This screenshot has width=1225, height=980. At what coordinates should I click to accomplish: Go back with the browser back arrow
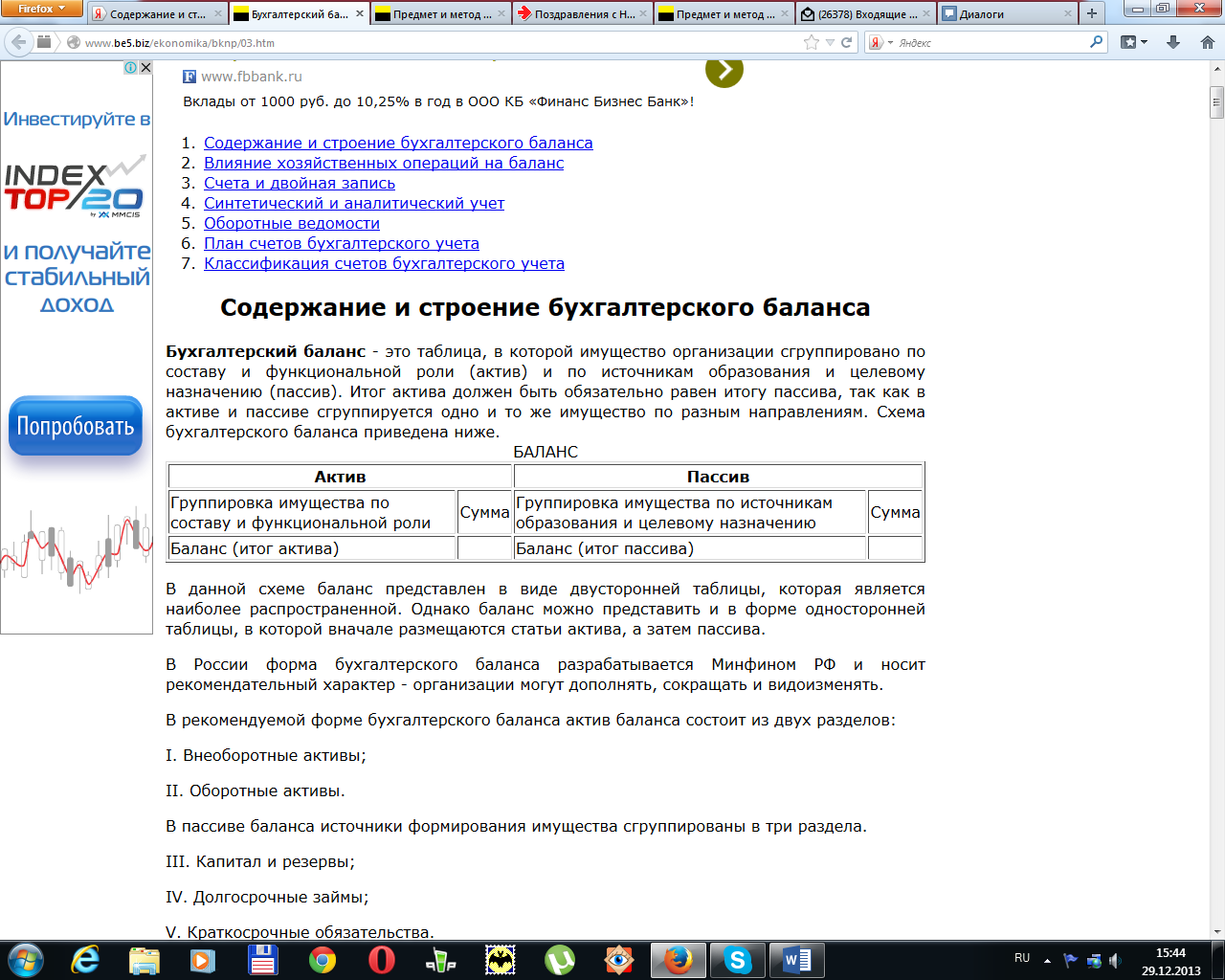click(18, 42)
